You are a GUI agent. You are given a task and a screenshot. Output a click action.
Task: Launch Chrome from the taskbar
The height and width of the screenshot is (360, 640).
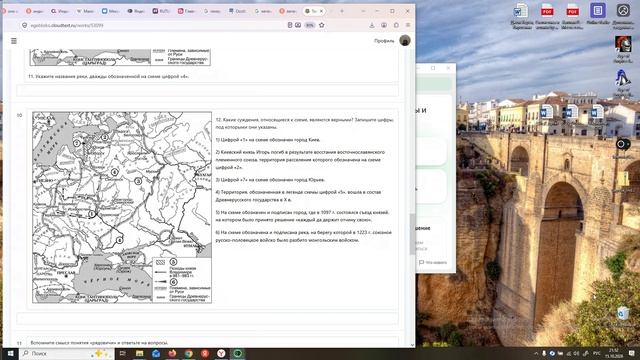pos(189,353)
